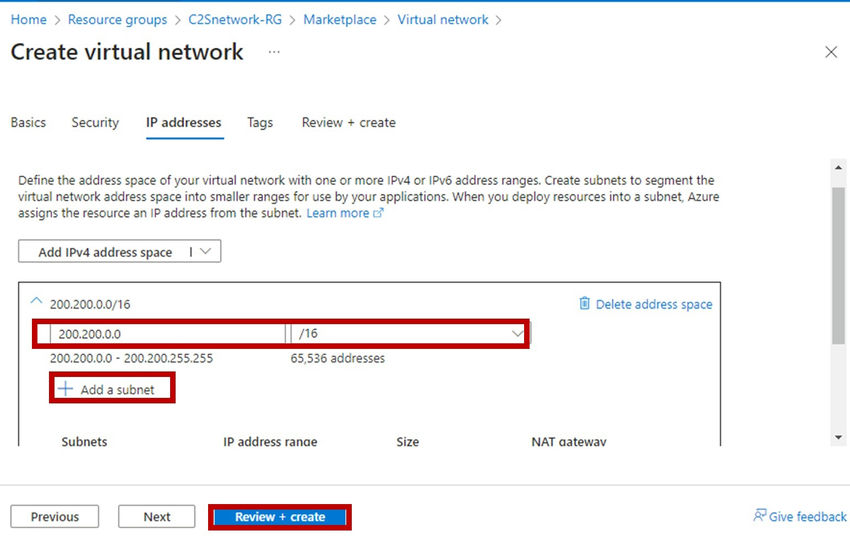Open the Virtual network breadcrumb link
850x536 pixels.
pos(443,20)
